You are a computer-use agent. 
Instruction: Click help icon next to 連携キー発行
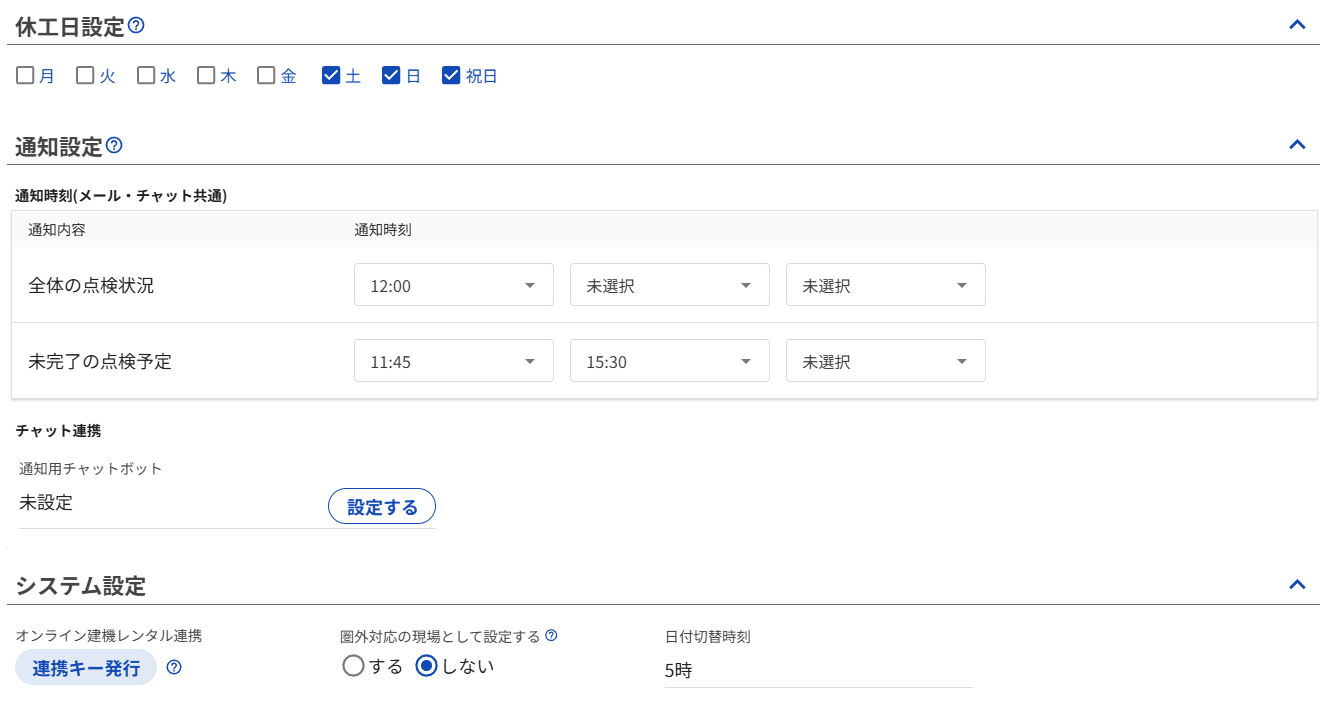(174, 667)
